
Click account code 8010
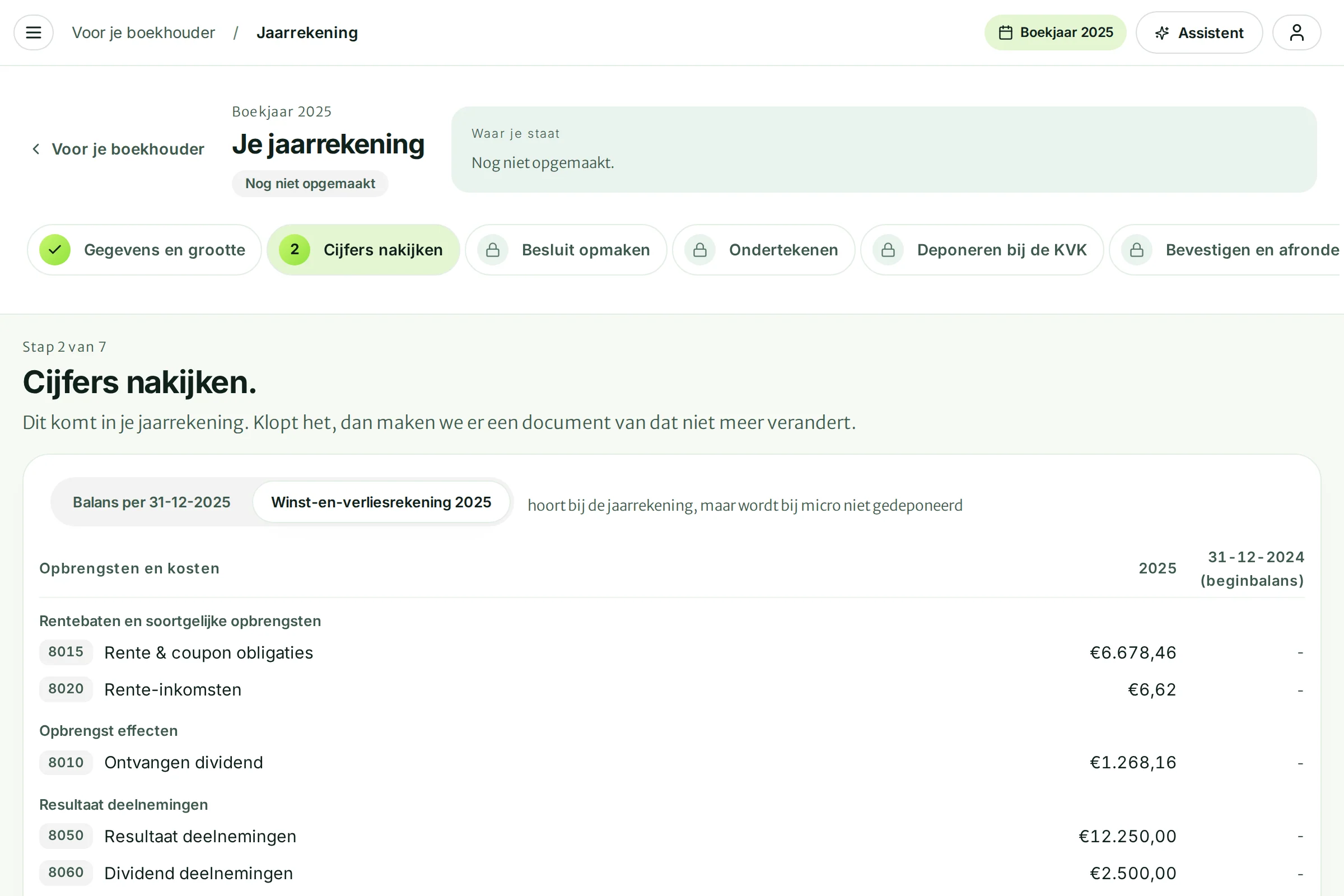click(66, 762)
